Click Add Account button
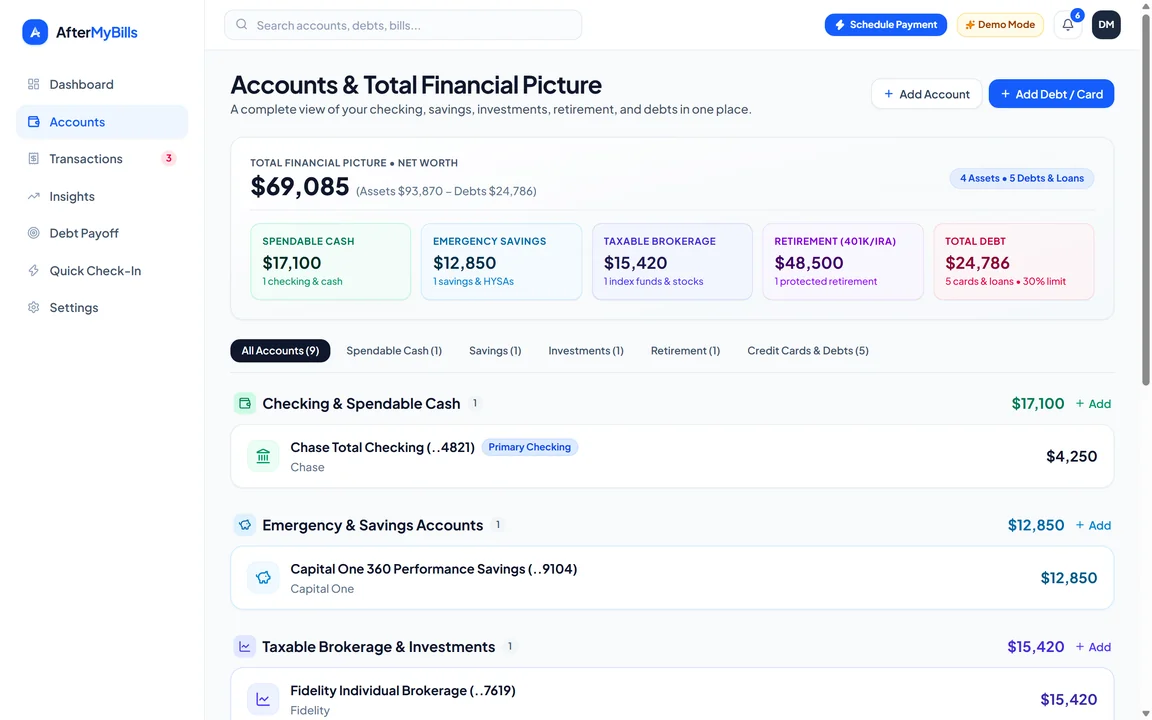The image size is (1152, 720). [926, 94]
